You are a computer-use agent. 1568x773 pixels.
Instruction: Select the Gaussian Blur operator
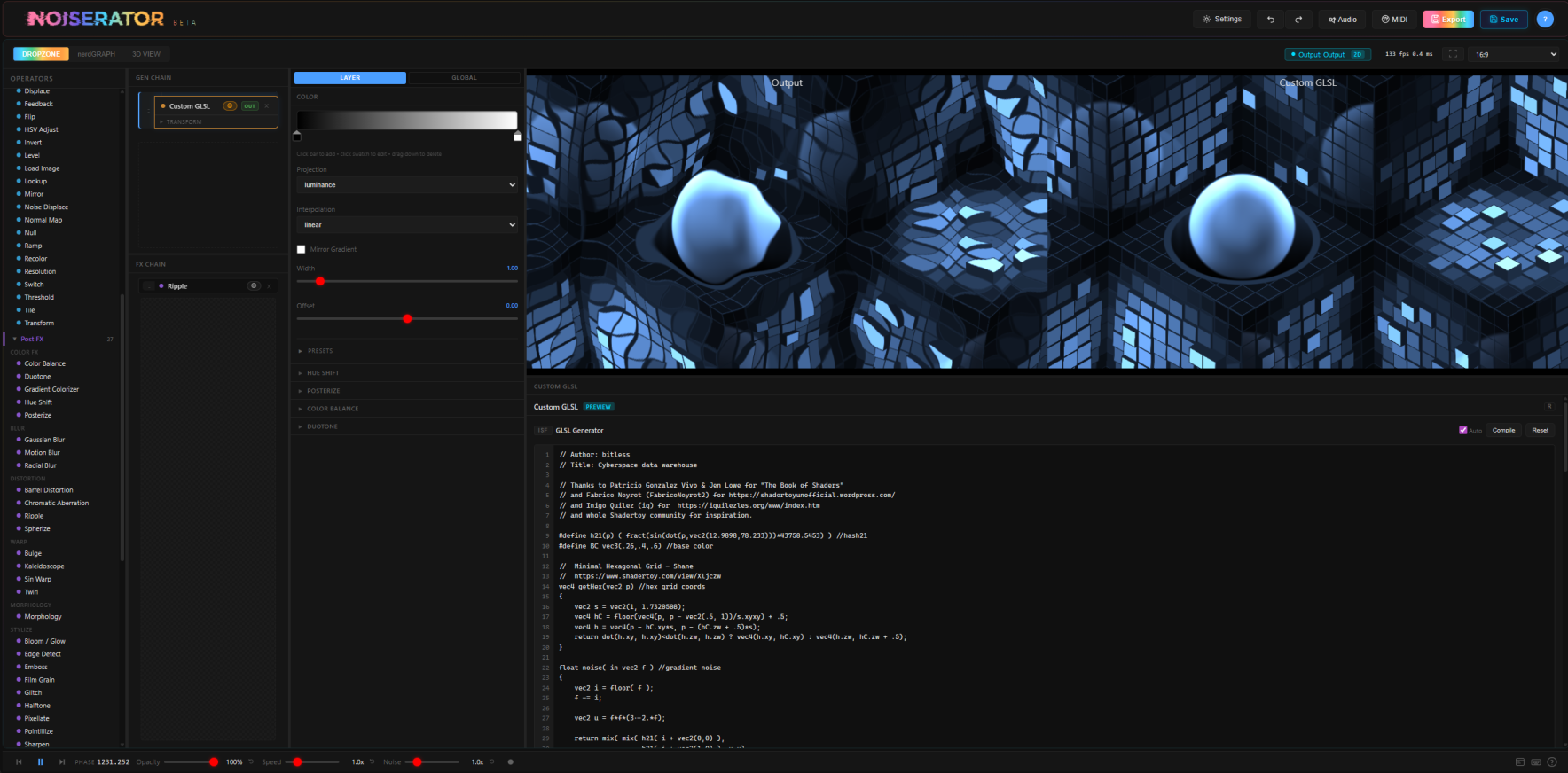coord(44,440)
